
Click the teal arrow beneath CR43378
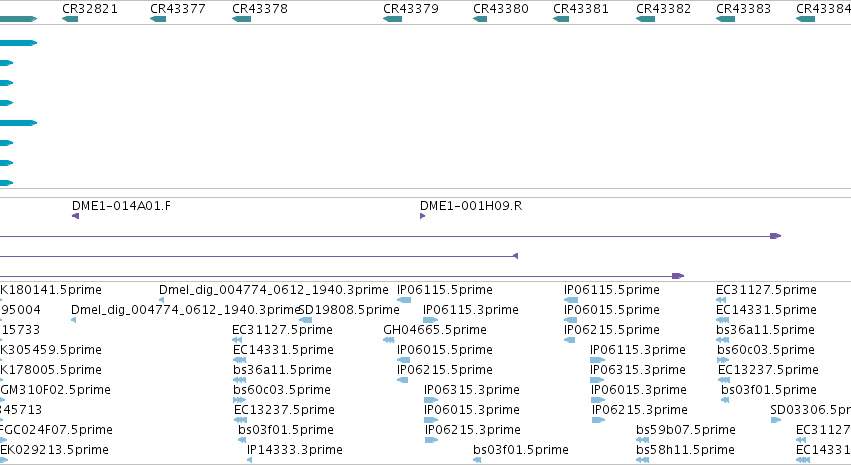coord(242,19)
